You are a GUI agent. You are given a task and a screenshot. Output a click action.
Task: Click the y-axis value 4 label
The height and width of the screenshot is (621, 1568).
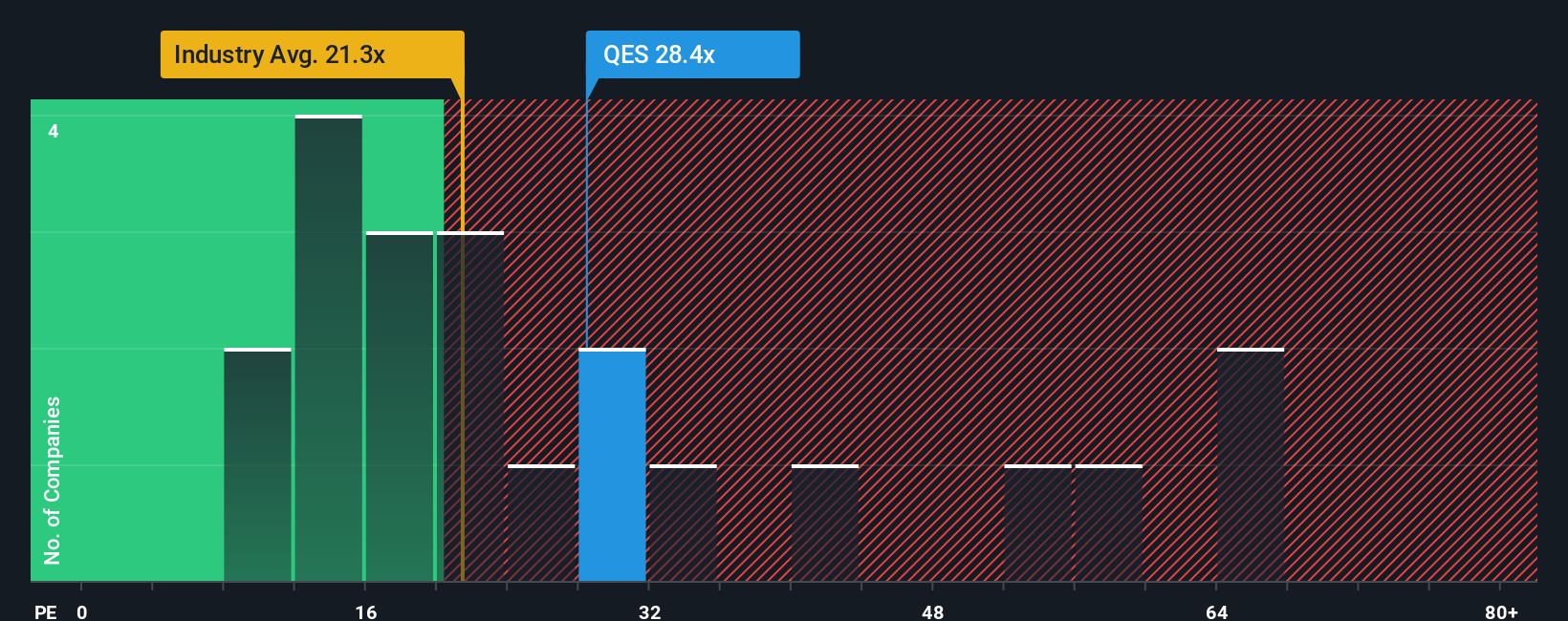pos(54,131)
